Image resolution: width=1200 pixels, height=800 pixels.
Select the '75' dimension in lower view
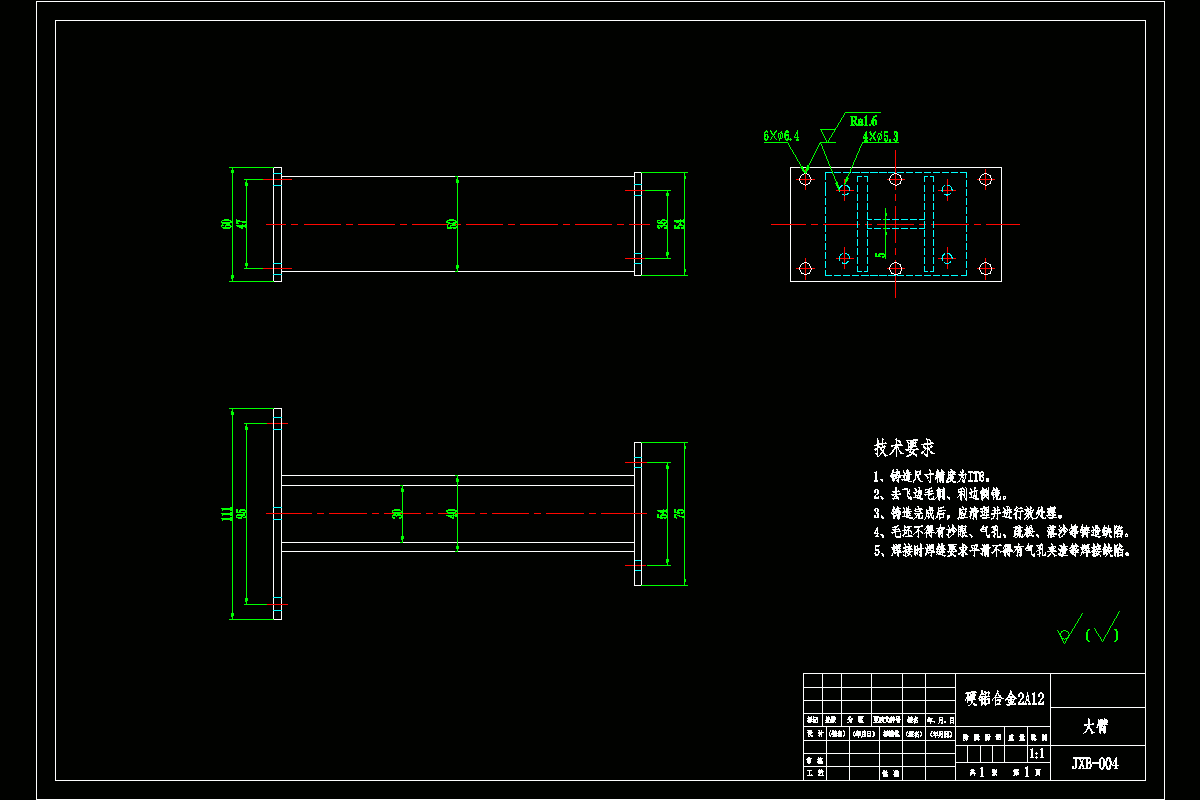[679, 513]
